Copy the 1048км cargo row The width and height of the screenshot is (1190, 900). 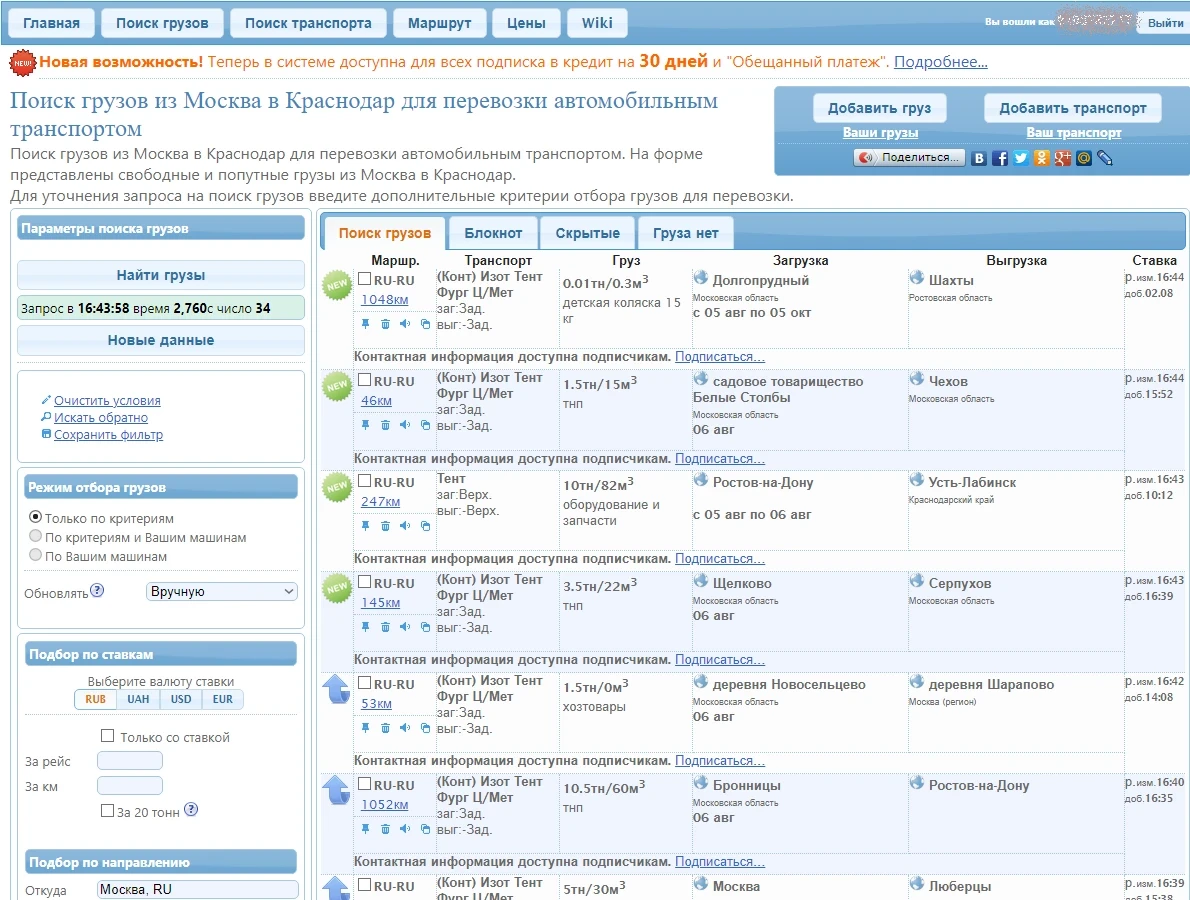pyautogui.click(x=425, y=324)
